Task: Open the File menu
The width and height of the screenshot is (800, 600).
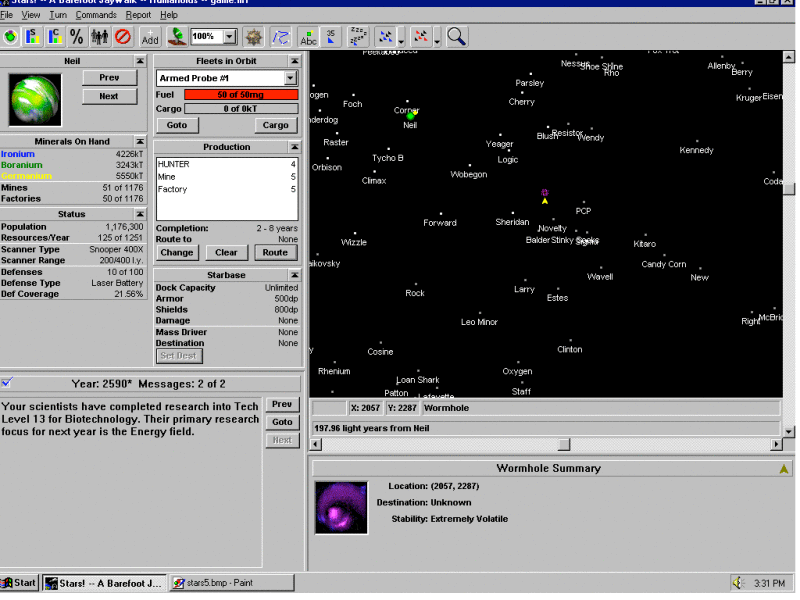Action: pyautogui.click(x=7, y=15)
